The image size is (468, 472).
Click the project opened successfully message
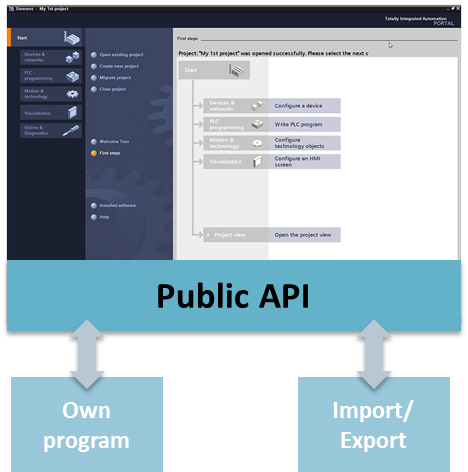(273, 53)
